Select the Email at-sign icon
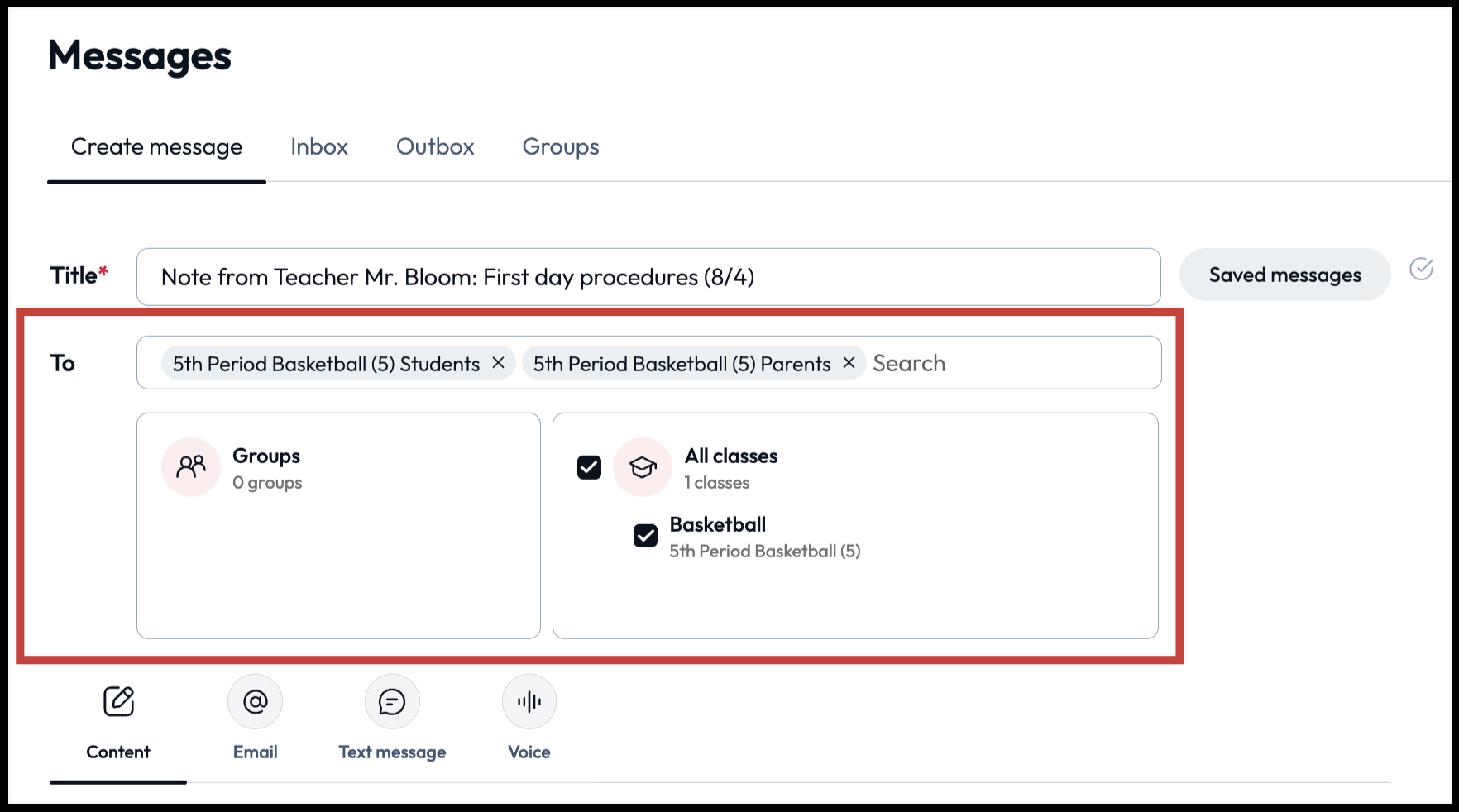Viewport: 1459px width, 812px height. (x=255, y=701)
